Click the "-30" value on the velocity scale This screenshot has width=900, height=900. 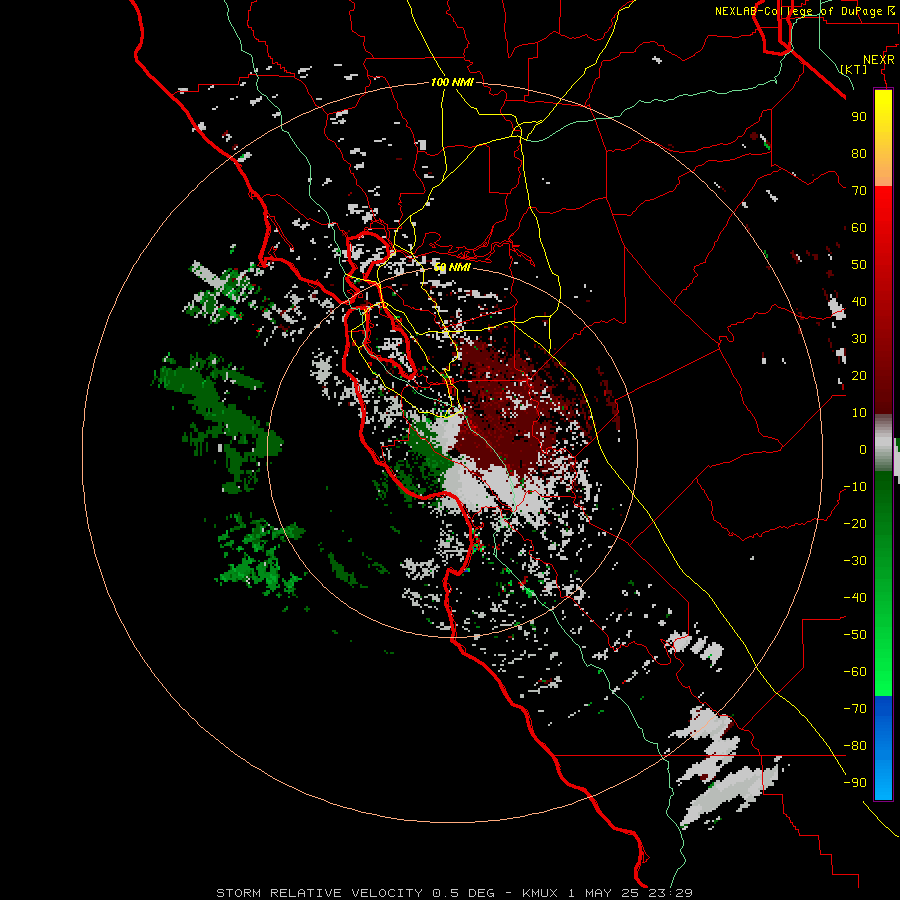(855, 561)
